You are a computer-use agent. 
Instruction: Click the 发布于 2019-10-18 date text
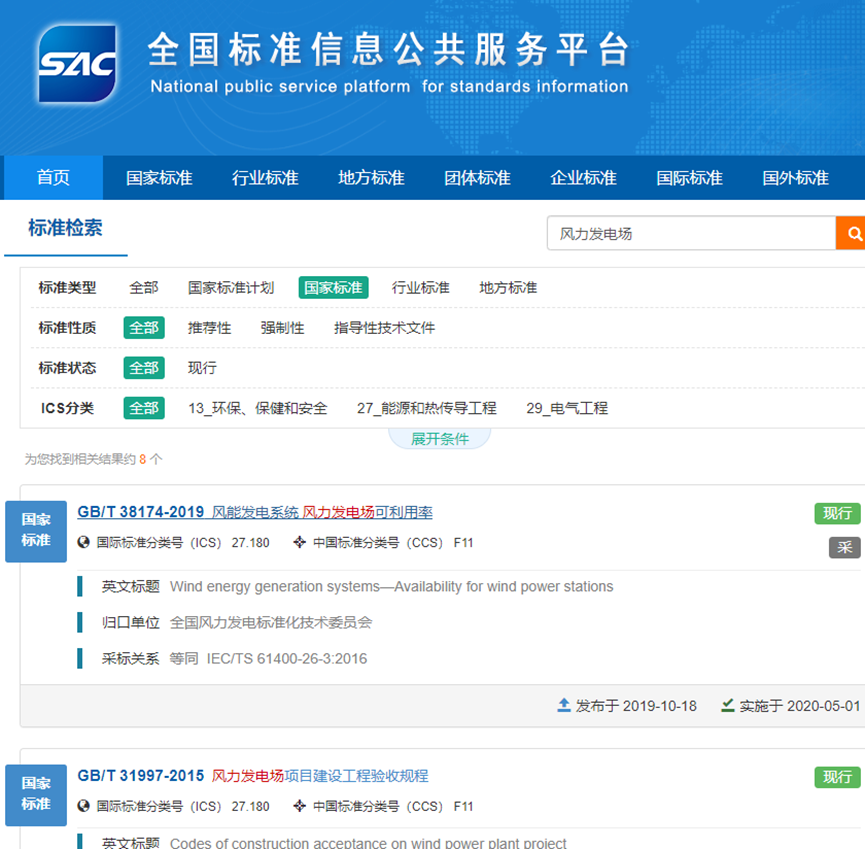coord(636,706)
